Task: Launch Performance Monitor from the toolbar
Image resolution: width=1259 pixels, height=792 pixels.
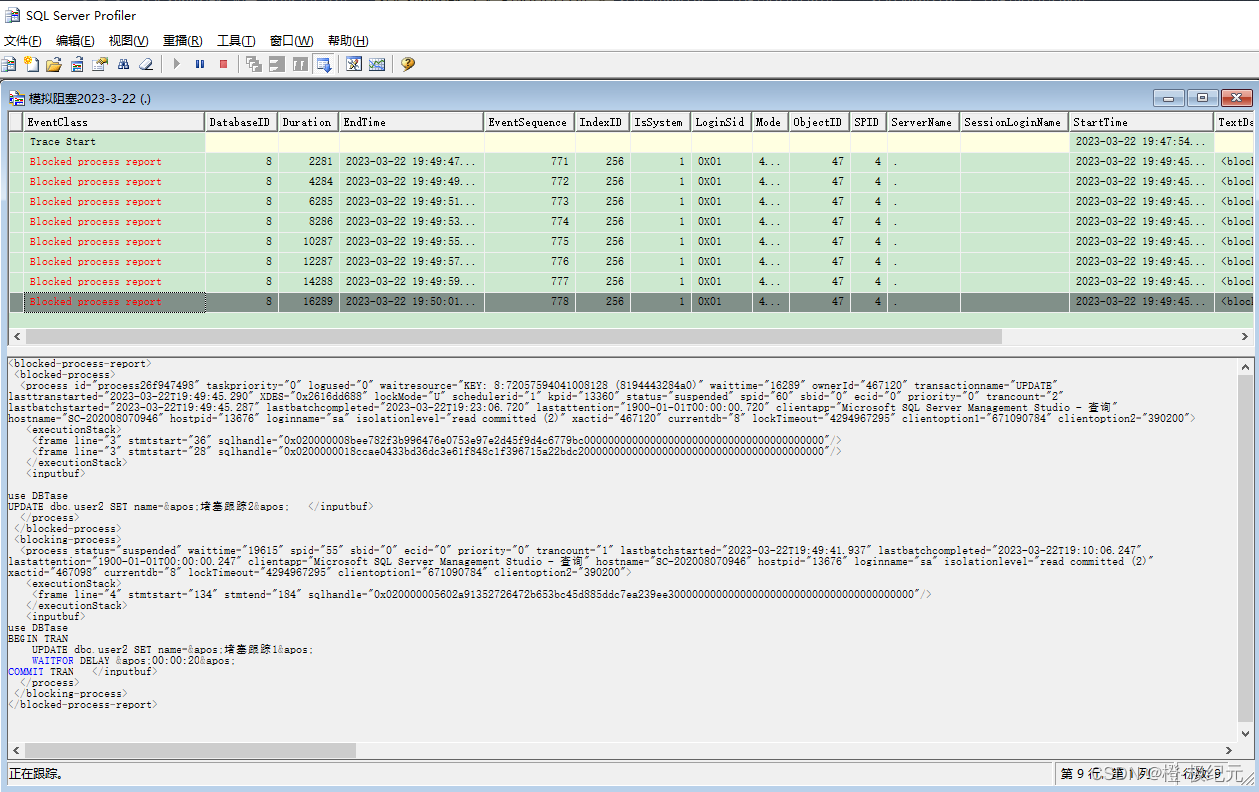Action: point(377,64)
